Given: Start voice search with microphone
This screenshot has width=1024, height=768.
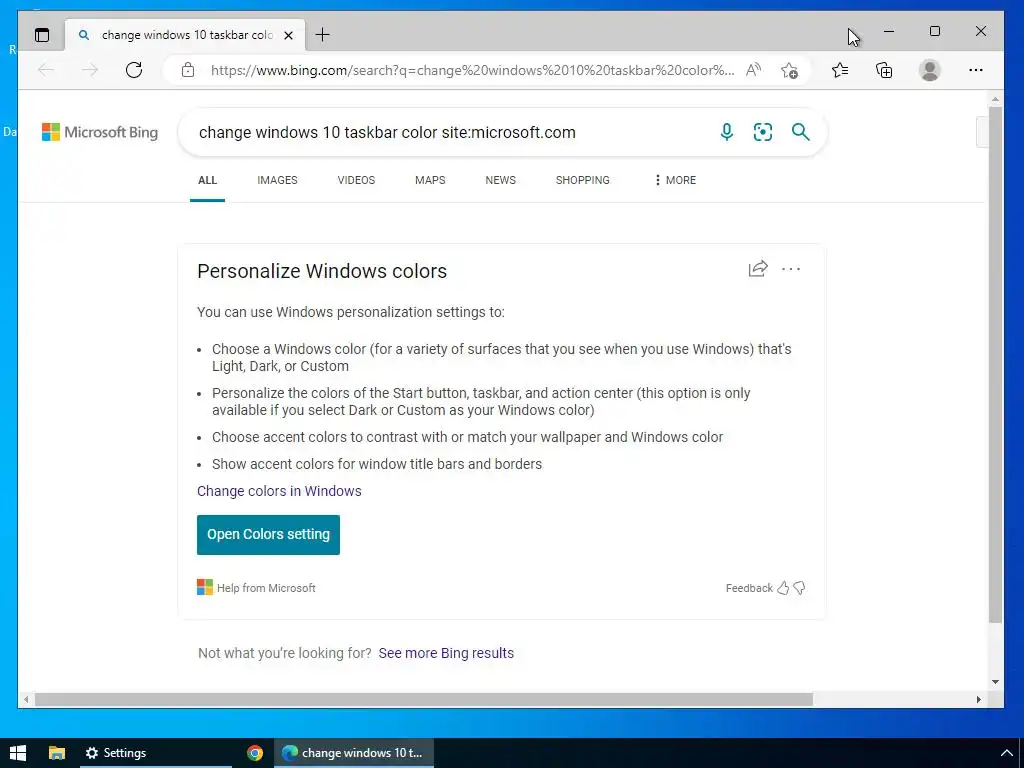Looking at the screenshot, I should (726, 132).
